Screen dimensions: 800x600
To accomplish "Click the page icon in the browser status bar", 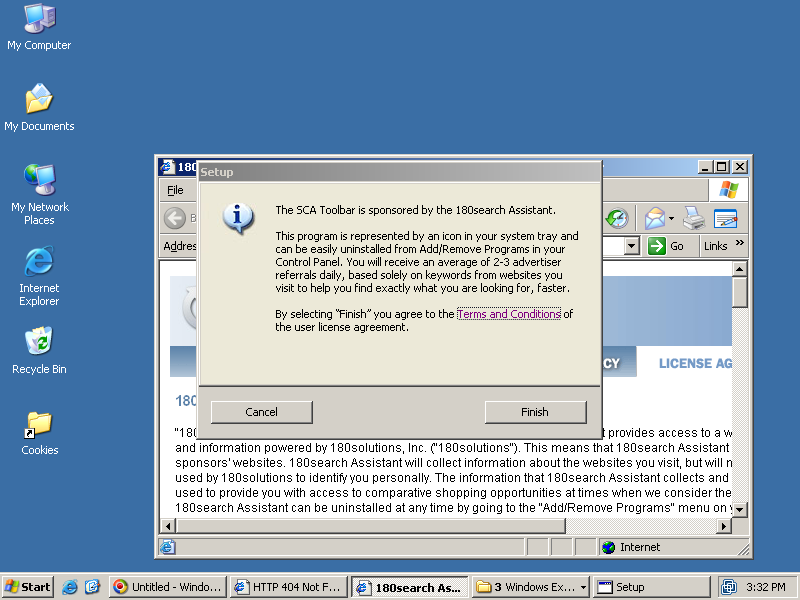I will (x=168, y=547).
